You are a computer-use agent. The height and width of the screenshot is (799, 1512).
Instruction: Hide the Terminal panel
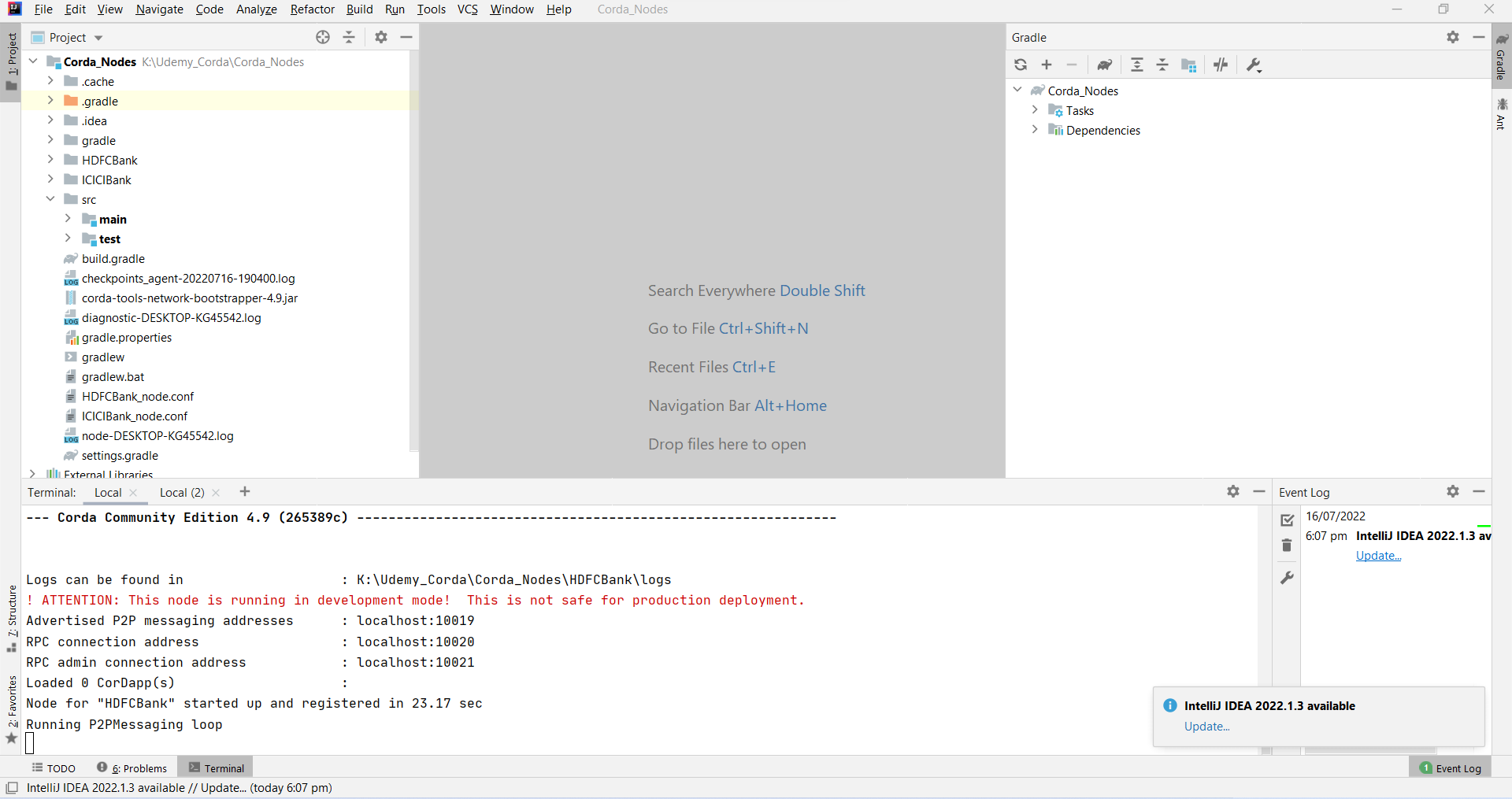click(1259, 491)
